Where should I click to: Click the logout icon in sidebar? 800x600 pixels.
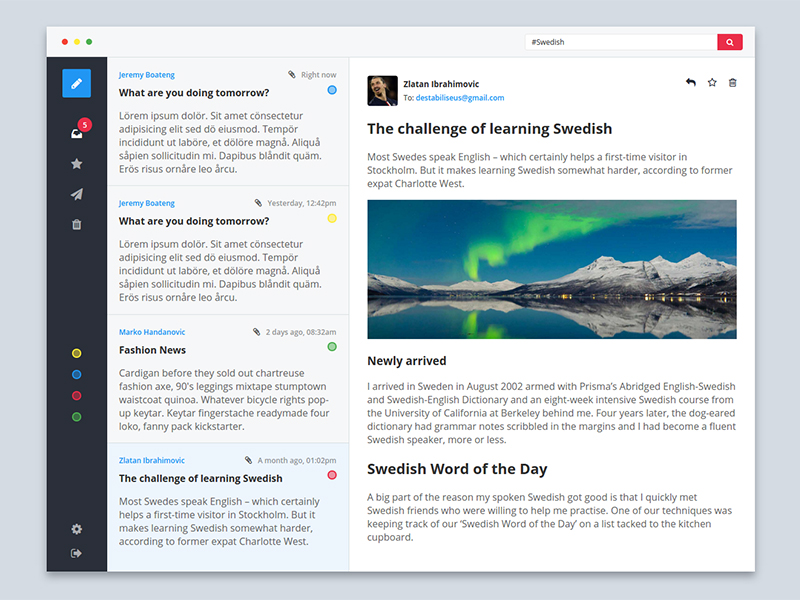(x=77, y=553)
